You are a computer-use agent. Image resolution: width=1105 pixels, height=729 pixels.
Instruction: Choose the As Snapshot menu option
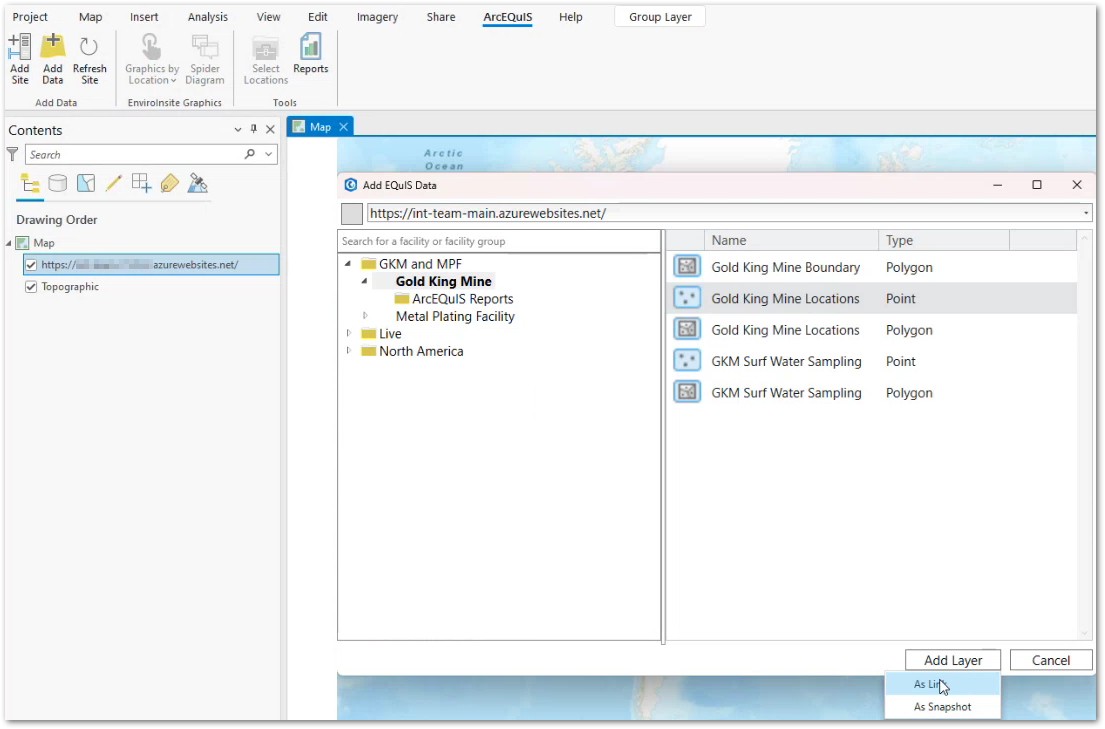[942, 707]
